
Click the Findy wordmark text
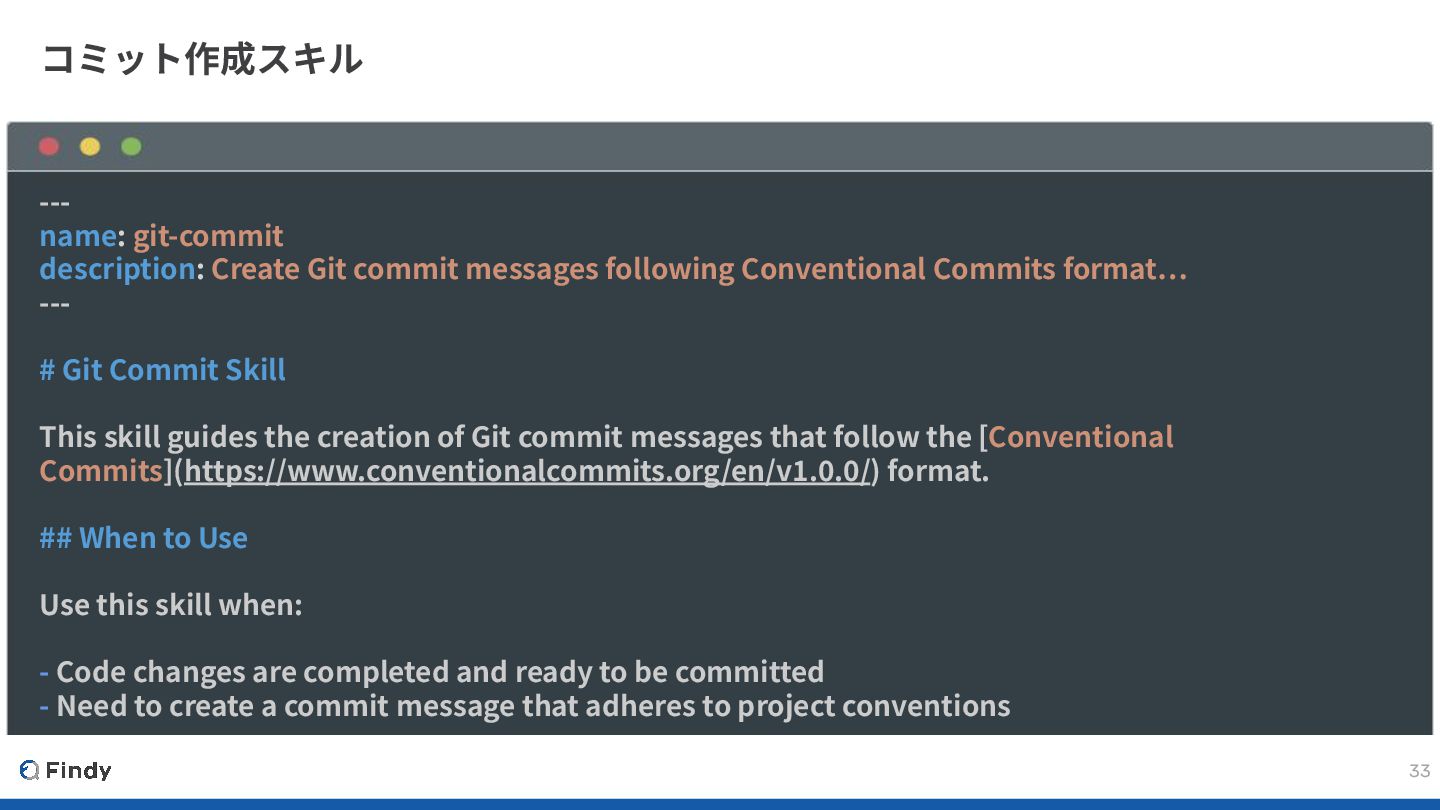(78, 770)
